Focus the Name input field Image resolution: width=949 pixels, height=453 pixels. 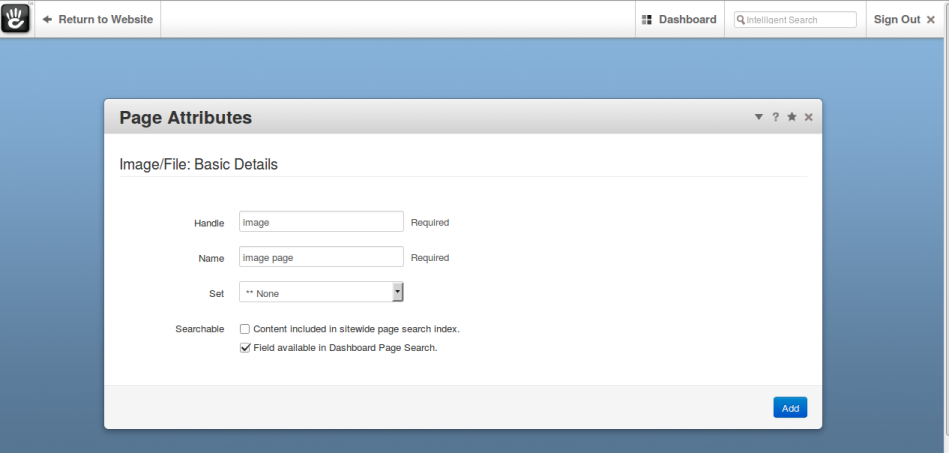point(321,257)
